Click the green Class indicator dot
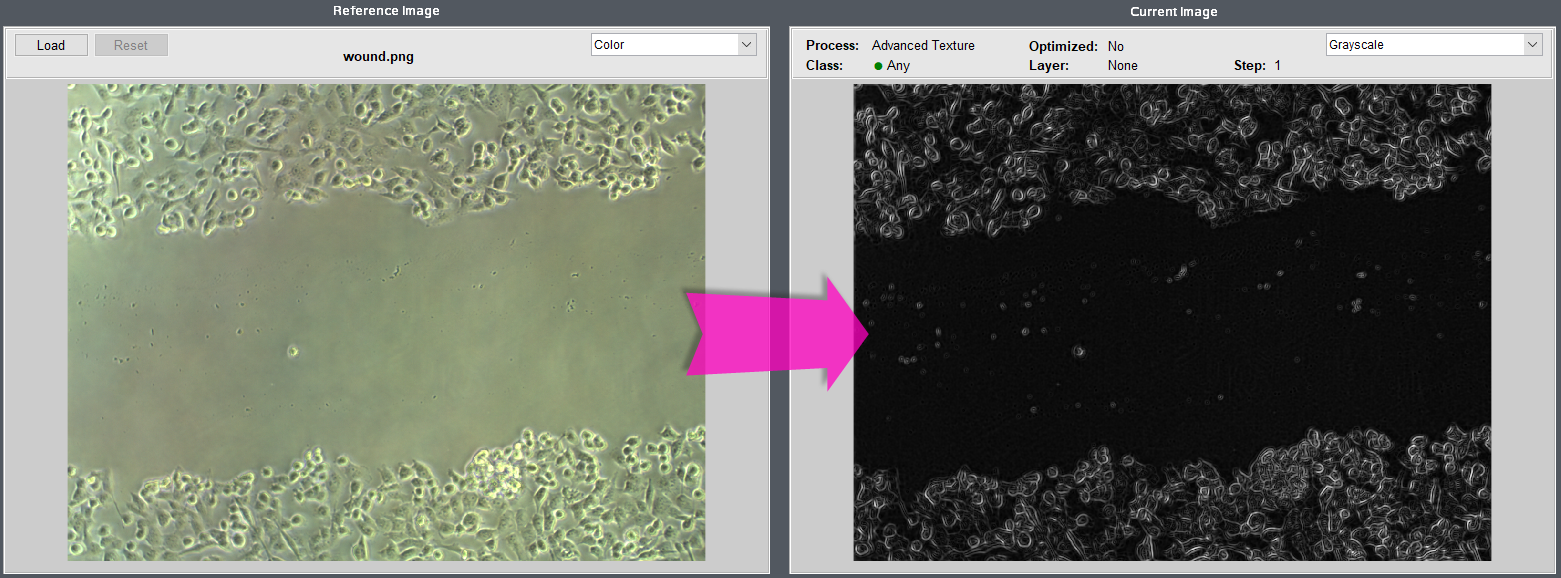 tap(878, 66)
